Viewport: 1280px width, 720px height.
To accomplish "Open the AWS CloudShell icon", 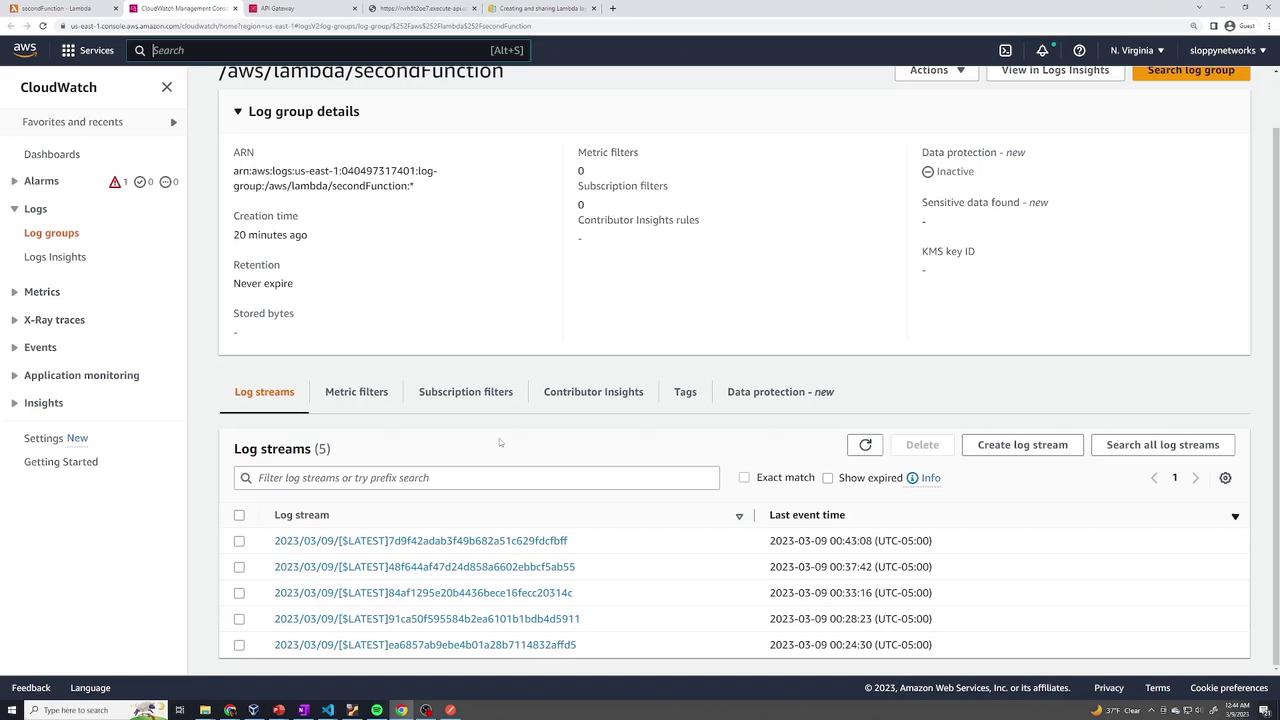I will click(x=1005, y=50).
